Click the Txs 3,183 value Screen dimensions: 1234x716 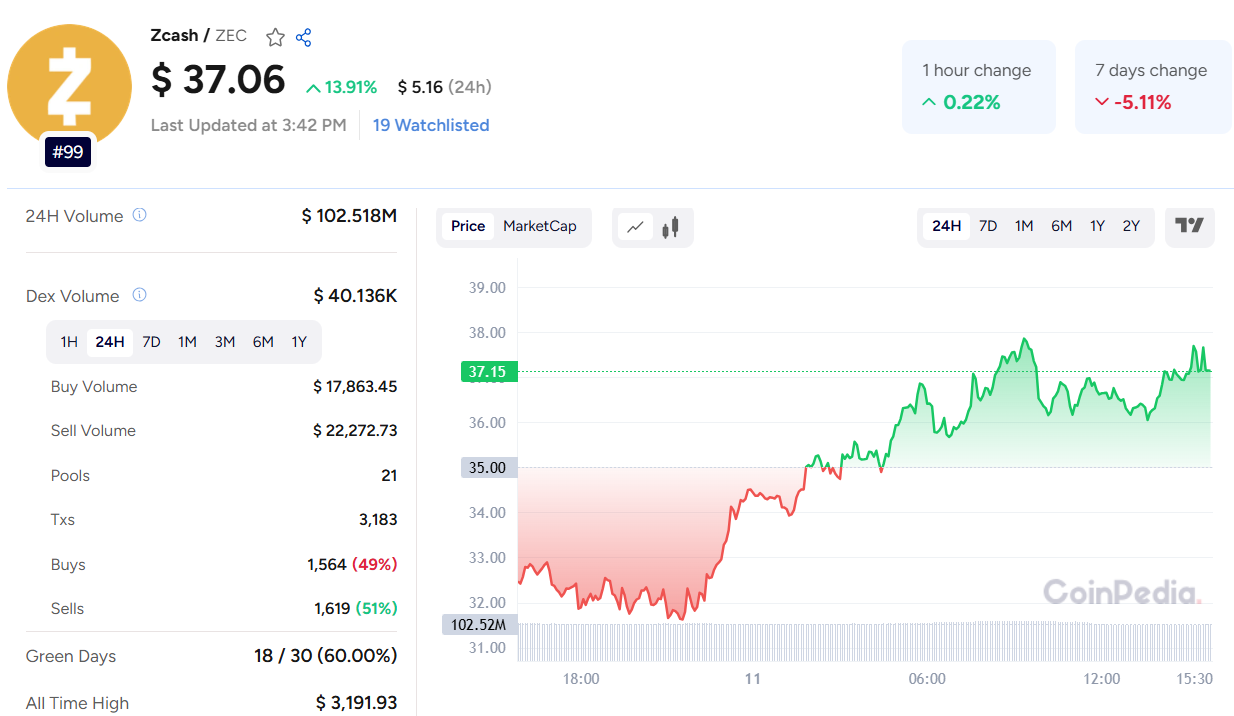(x=376, y=519)
